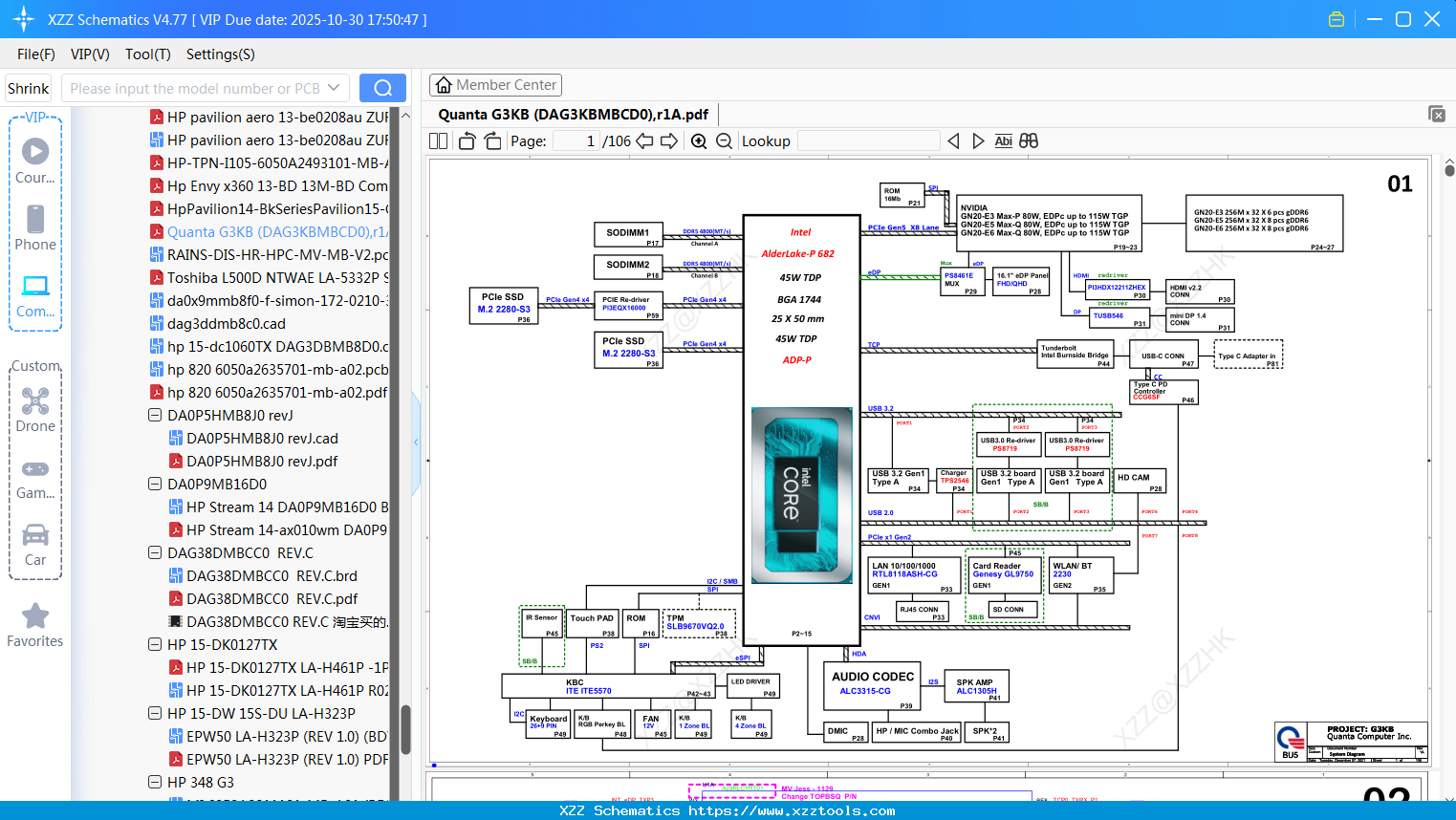Toggle the two-page view icon
Screen dimensions: 1456x820
[438, 140]
